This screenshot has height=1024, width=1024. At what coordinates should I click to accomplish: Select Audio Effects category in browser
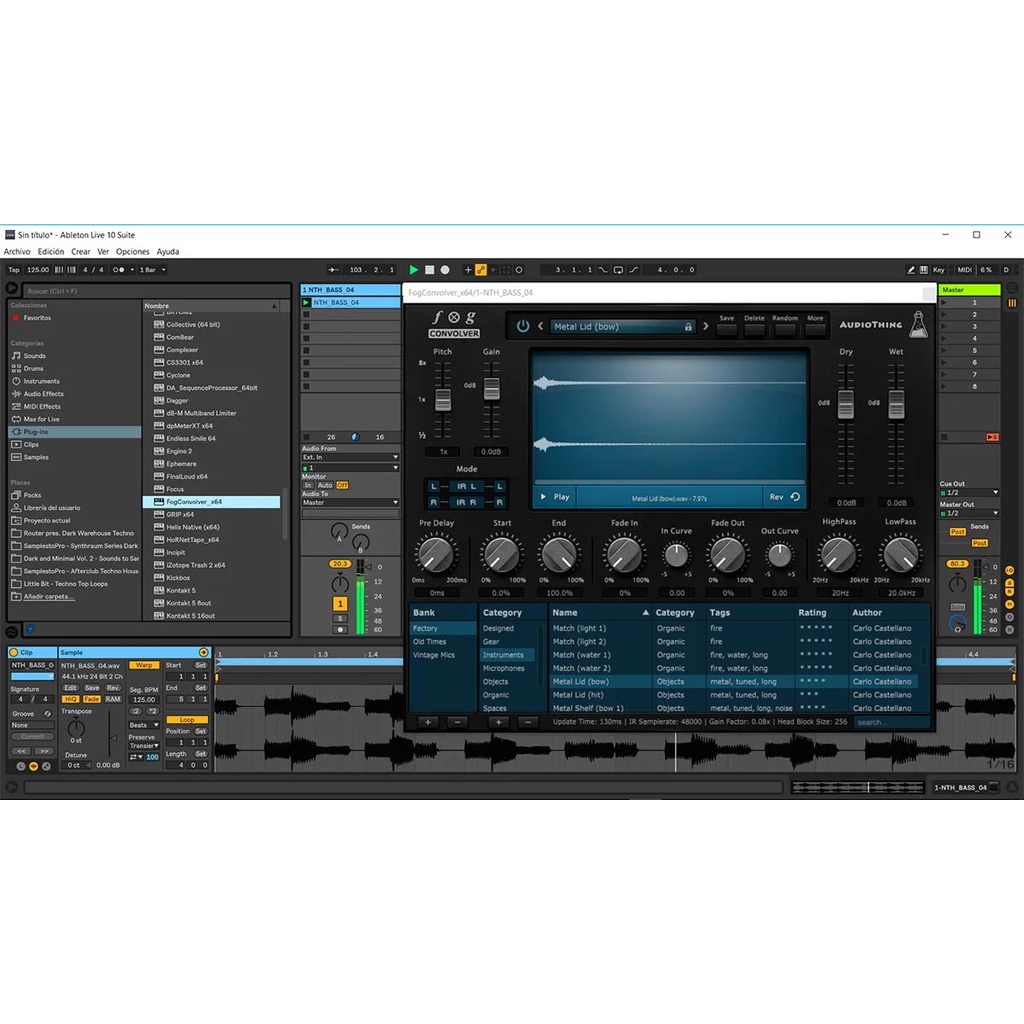pyautogui.click(x=43, y=394)
